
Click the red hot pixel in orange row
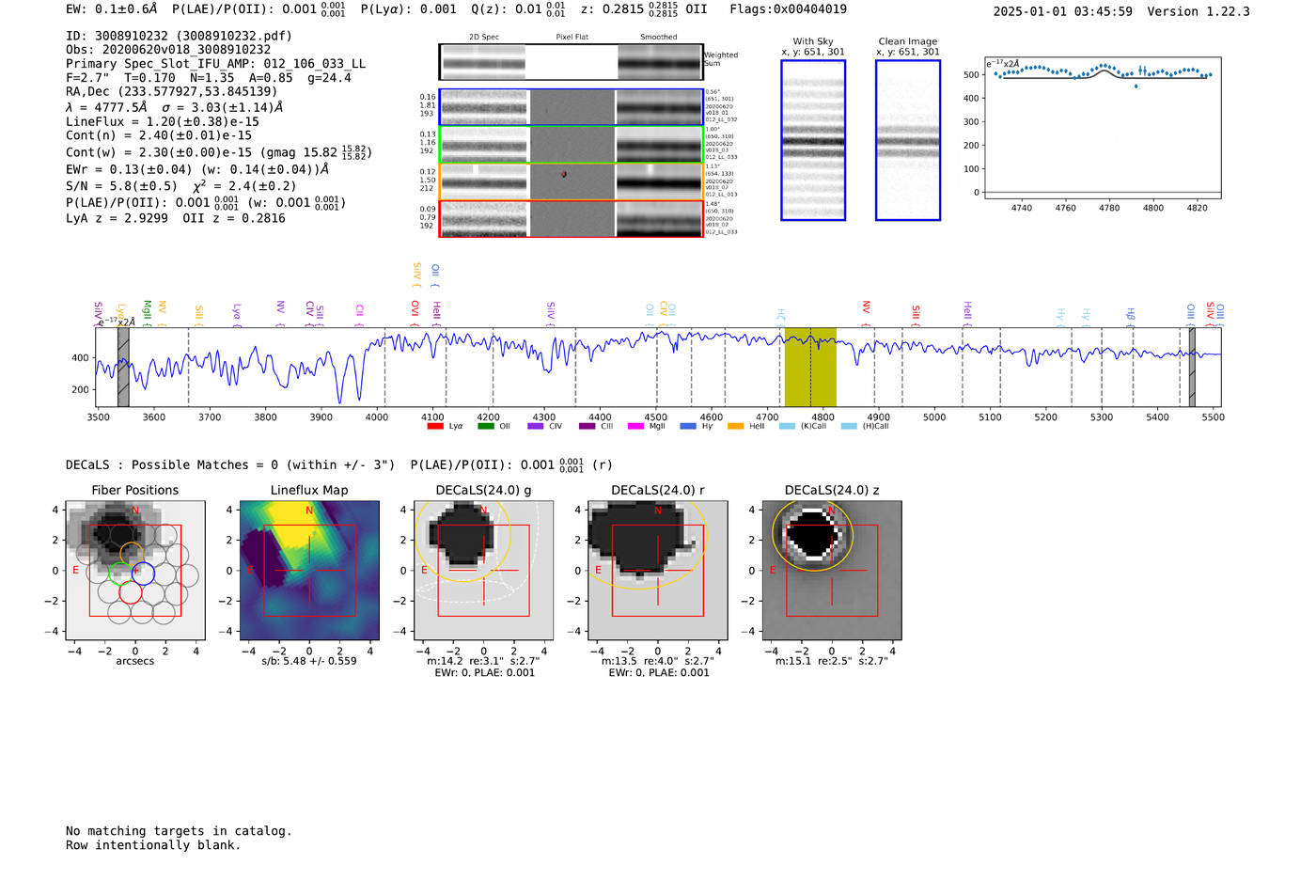564,174
